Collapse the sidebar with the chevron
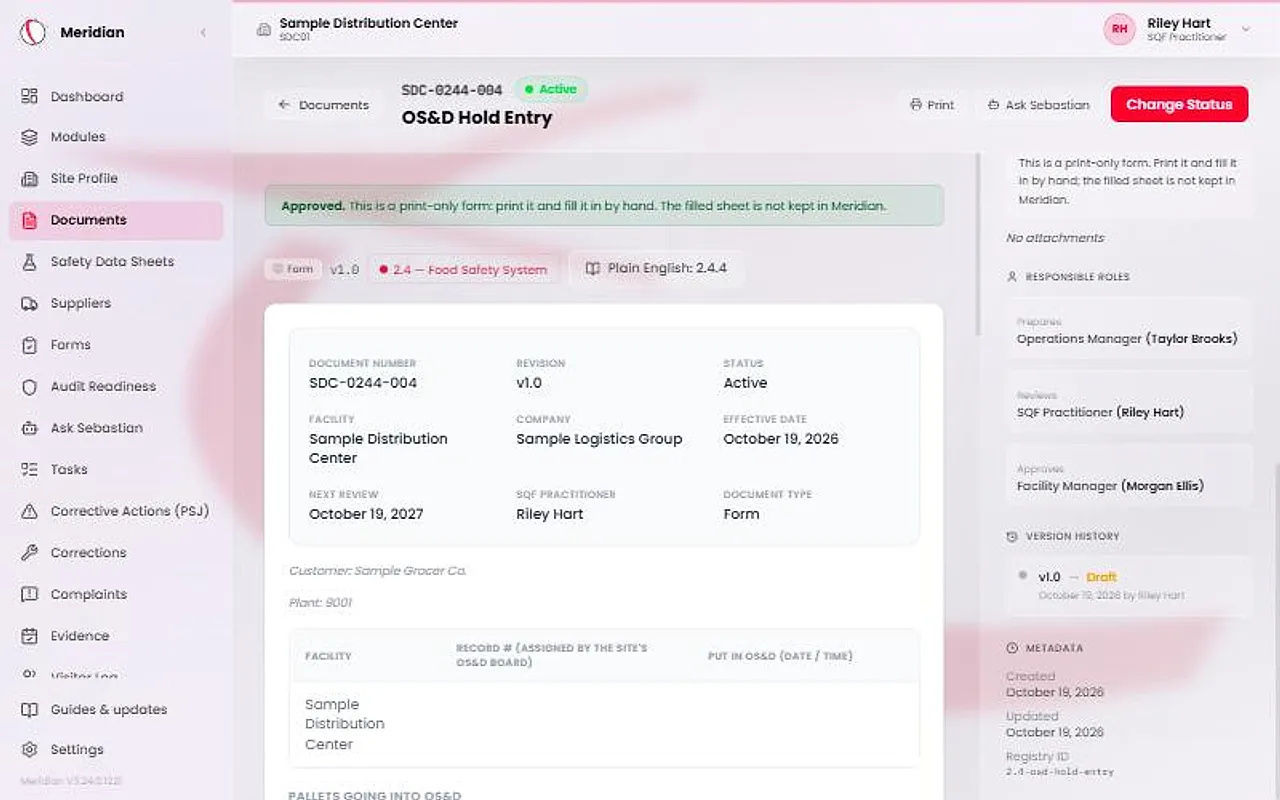 203,32
